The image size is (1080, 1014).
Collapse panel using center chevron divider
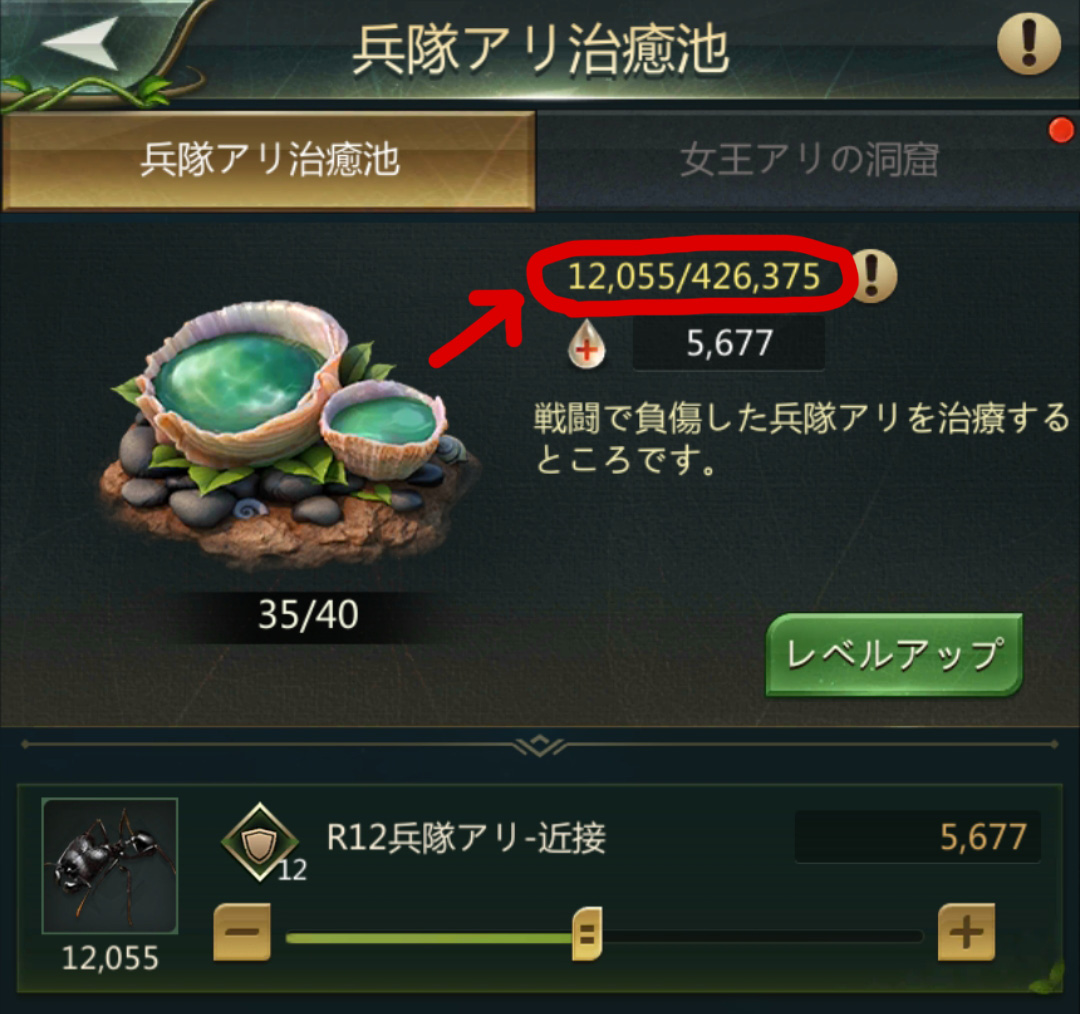click(539, 745)
